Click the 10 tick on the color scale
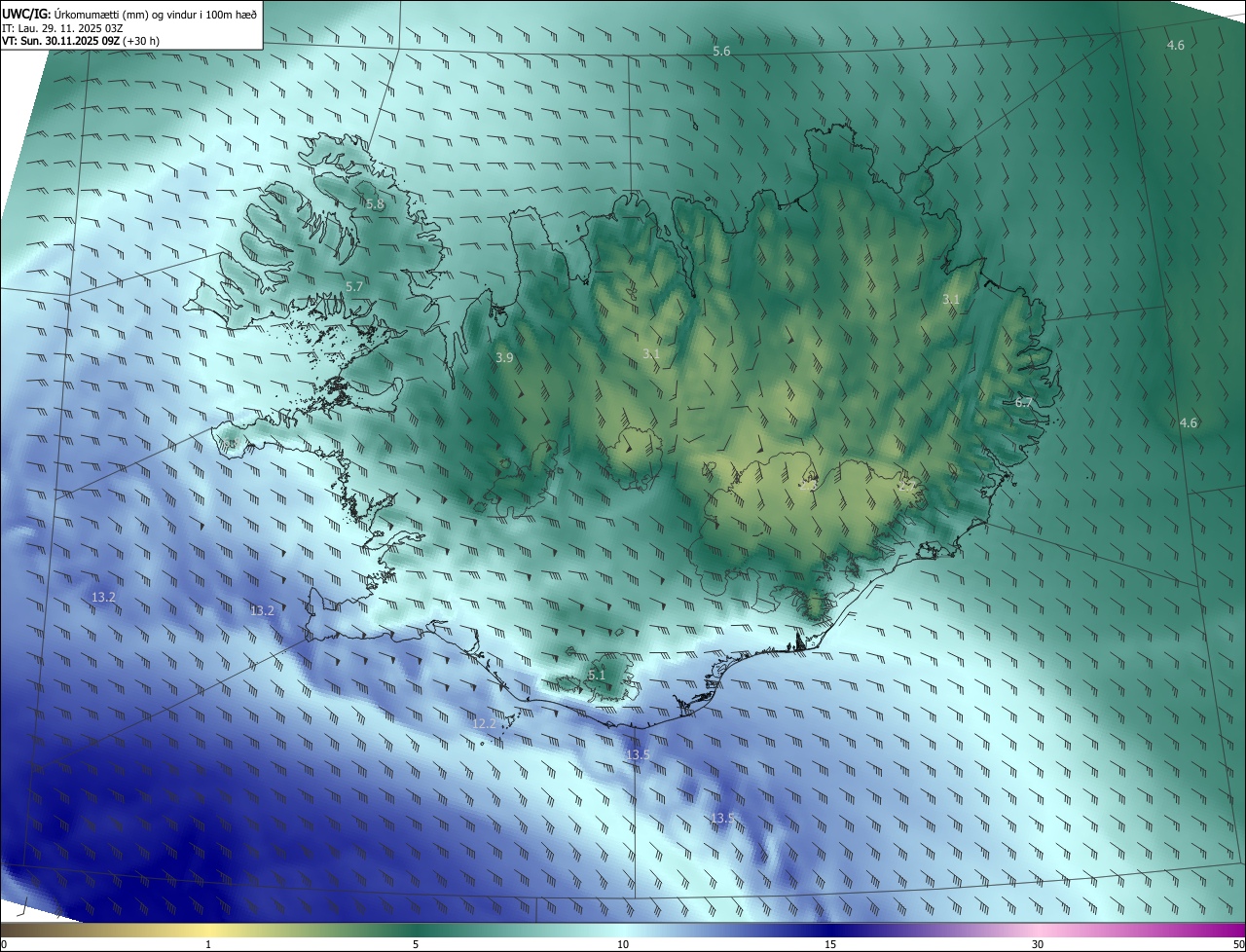The height and width of the screenshot is (952, 1246). 623,945
